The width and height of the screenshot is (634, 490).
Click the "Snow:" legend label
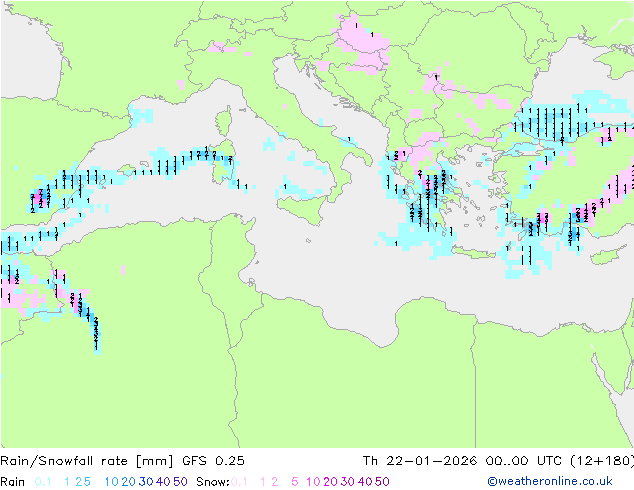point(213,482)
